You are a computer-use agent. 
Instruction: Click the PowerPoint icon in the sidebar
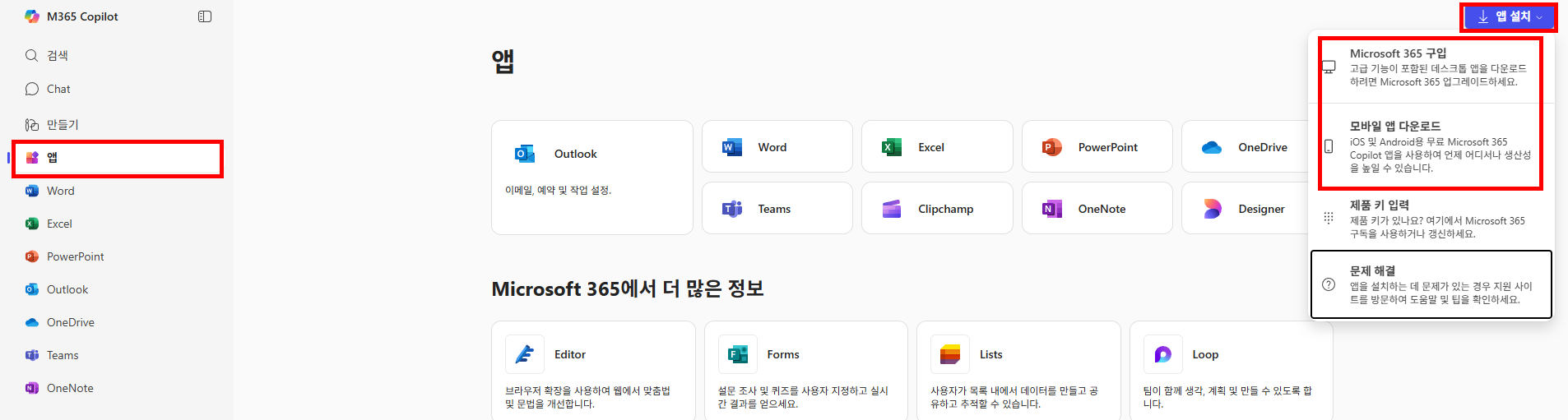pyautogui.click(x=32, y=256)
